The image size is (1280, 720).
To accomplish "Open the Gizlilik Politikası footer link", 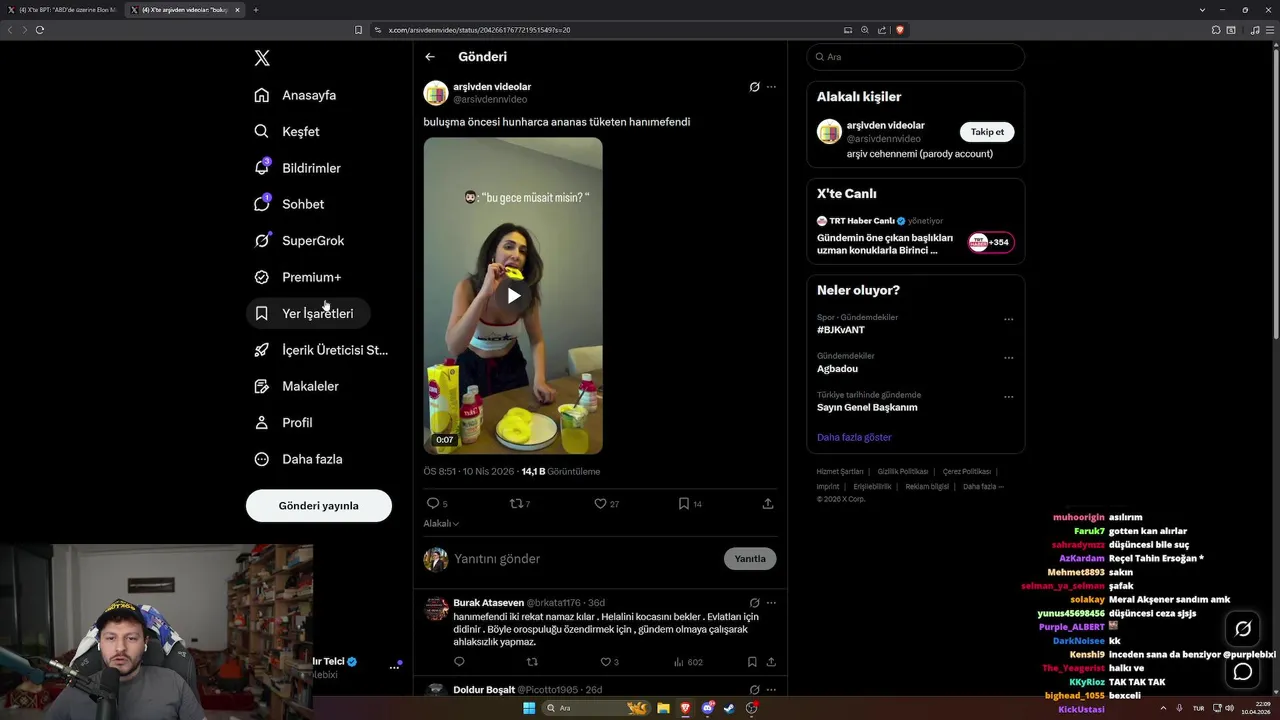I will pos(904,471).
